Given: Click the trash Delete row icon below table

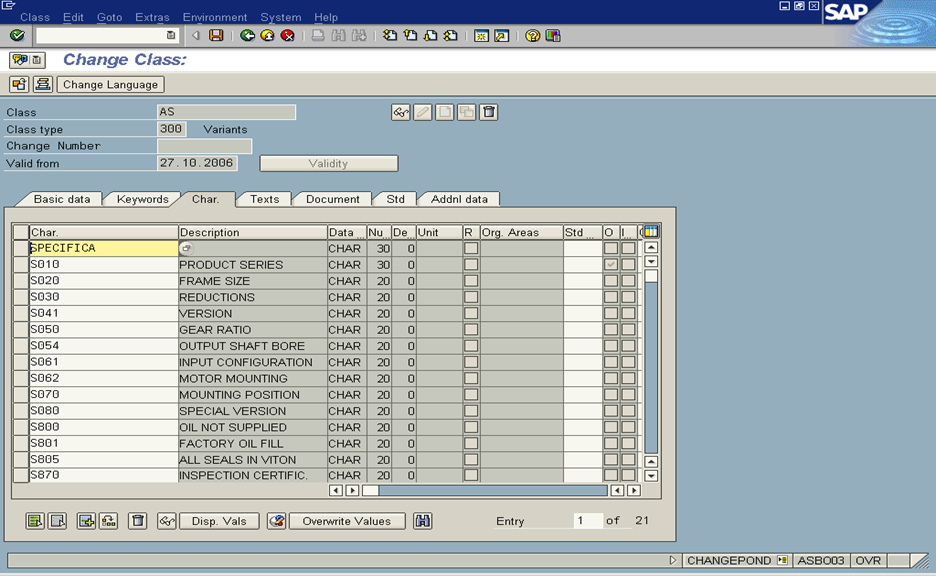Looking at the screenshot, I should coord(138,521).
